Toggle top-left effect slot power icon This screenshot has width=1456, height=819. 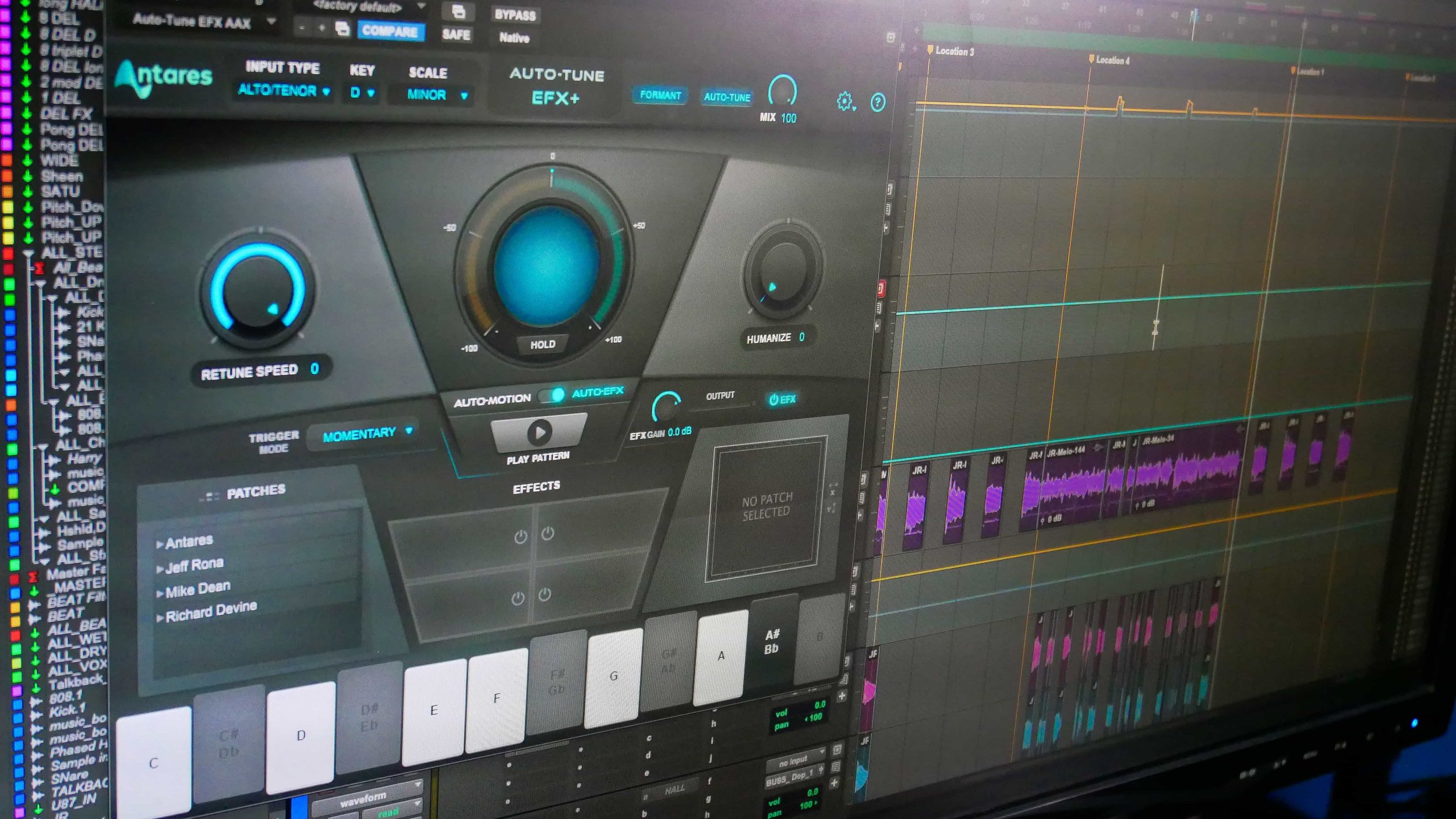521,537
